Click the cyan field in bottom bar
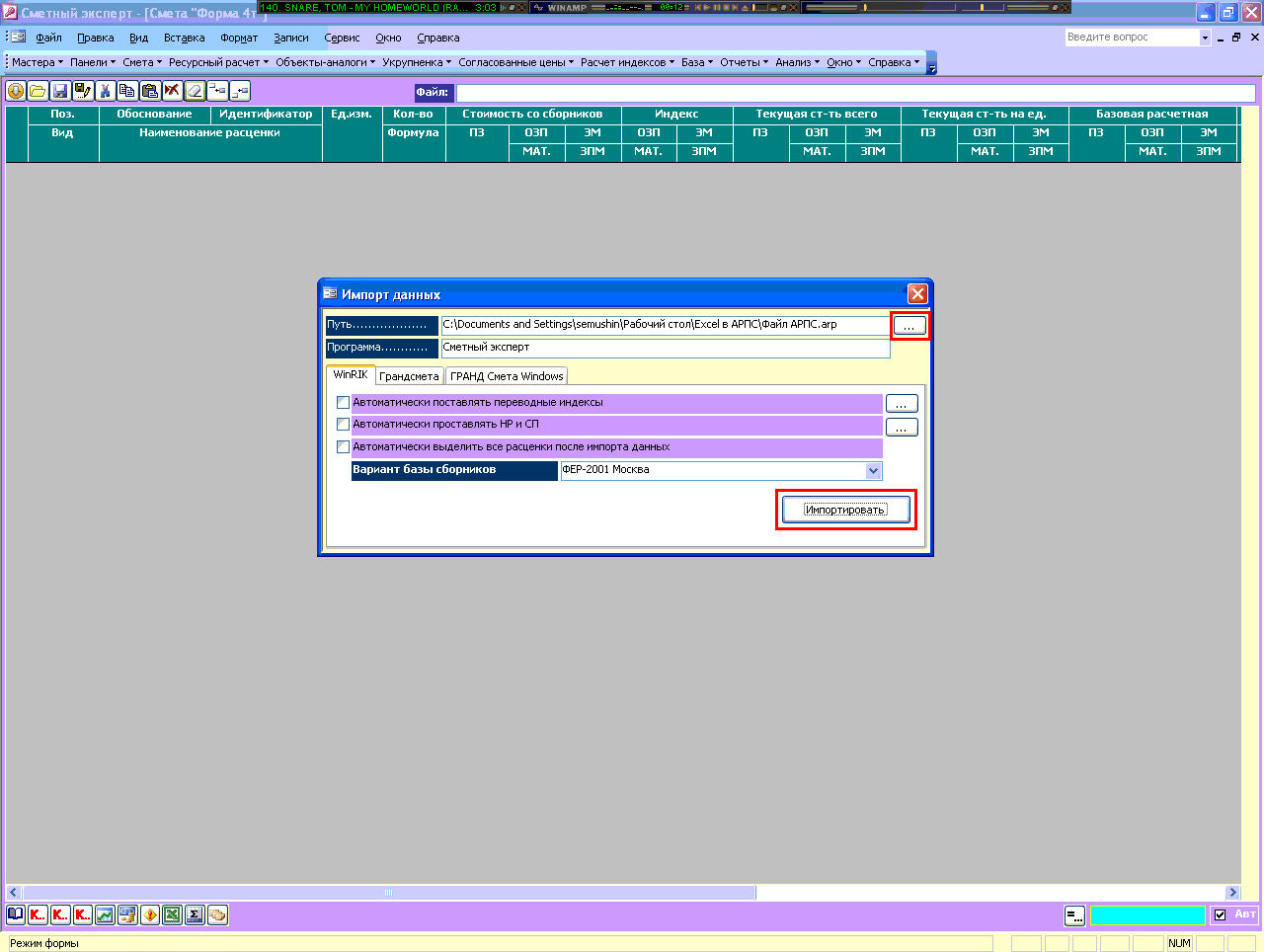Screen dimensions: 1264x952 (1147, 915)
